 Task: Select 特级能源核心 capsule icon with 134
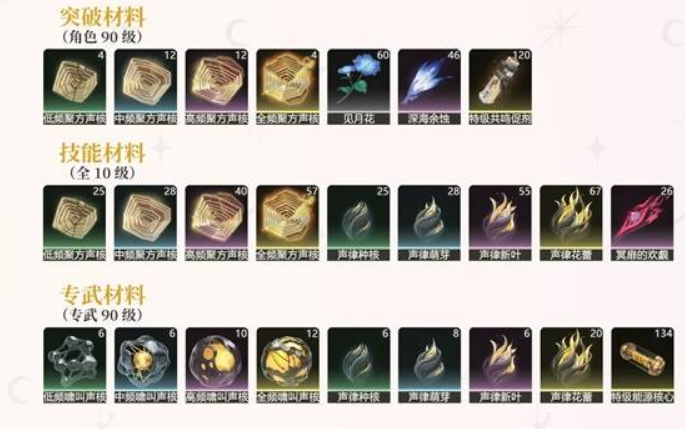click(x=642, y=365)
